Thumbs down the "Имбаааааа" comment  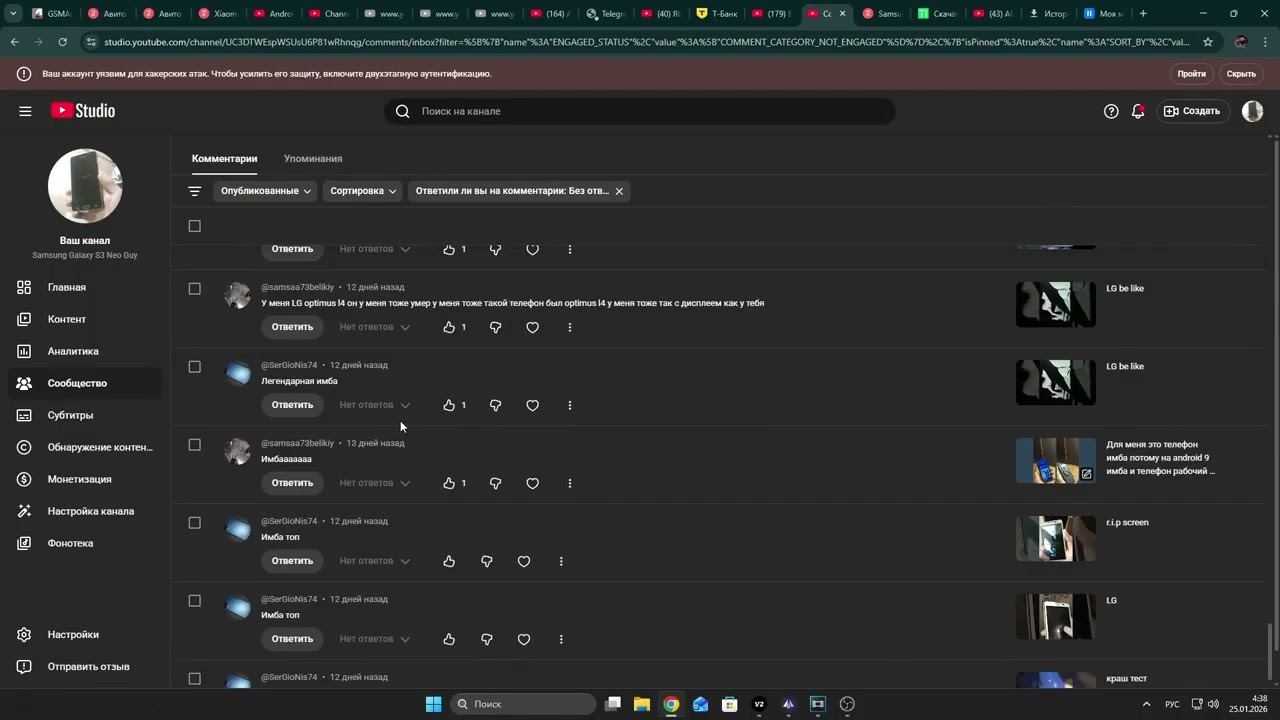click(x=495, y=483)
